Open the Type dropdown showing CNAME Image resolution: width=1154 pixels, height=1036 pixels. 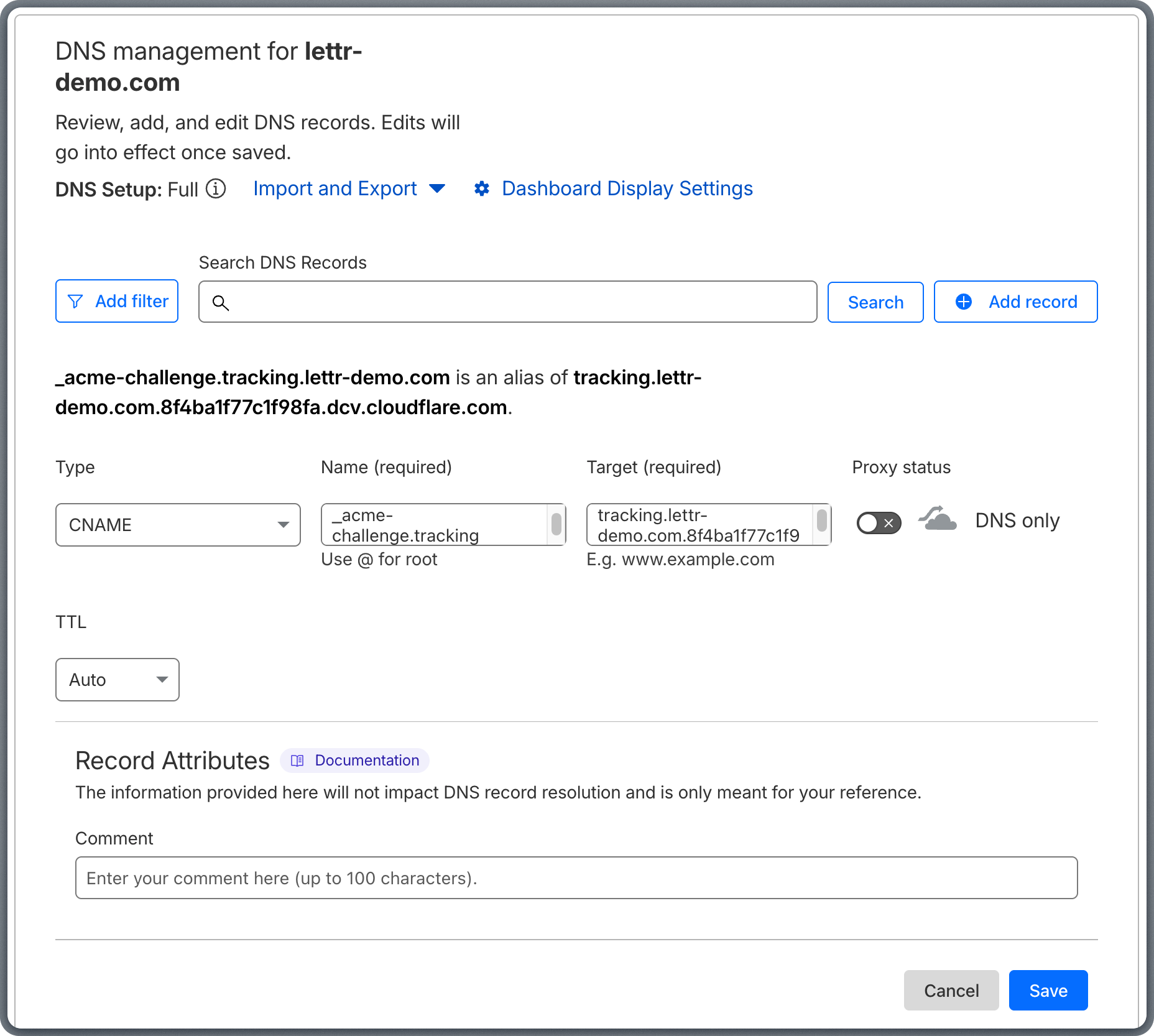tap(178, 525)
